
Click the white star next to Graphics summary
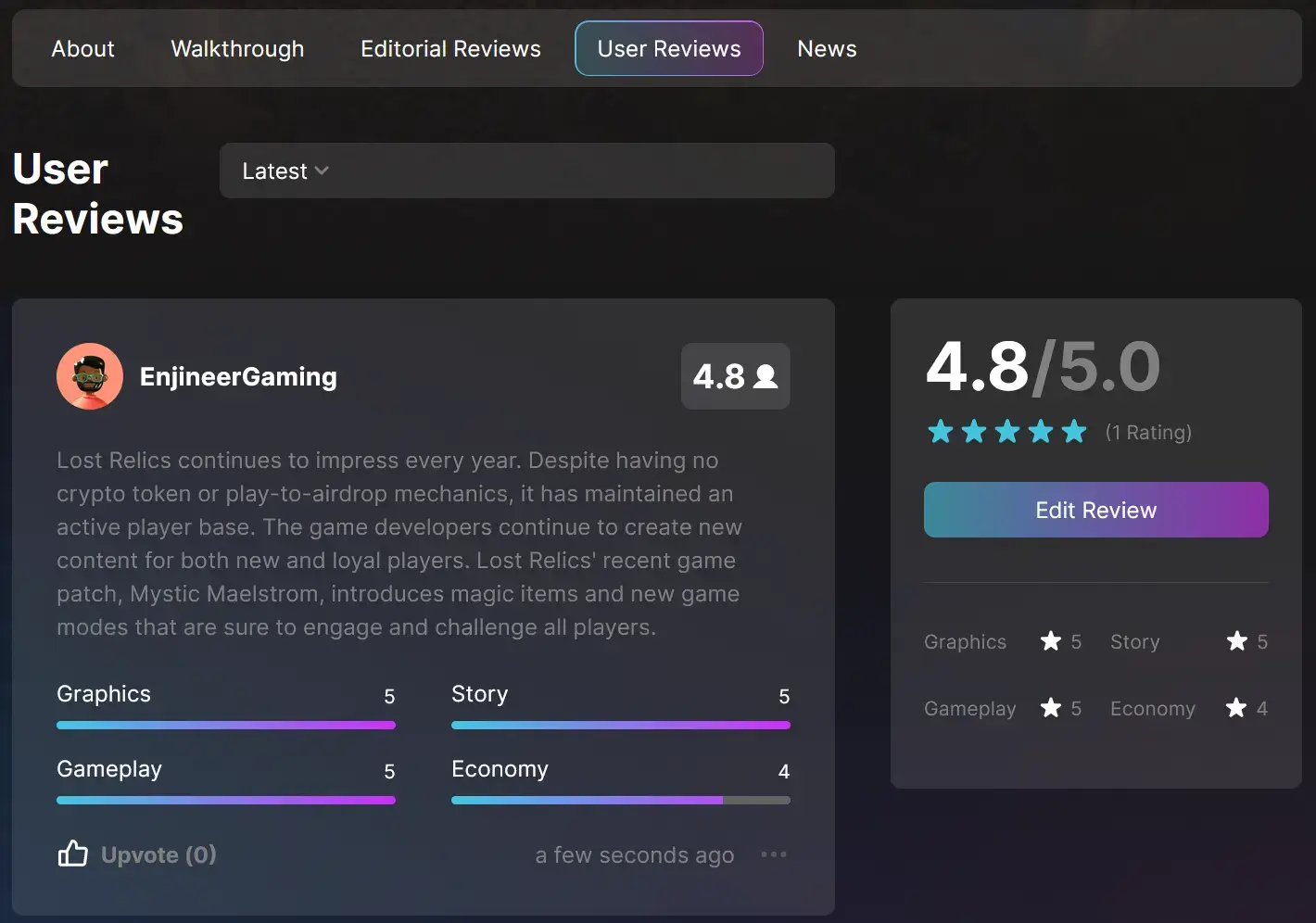click(1051, 640)
